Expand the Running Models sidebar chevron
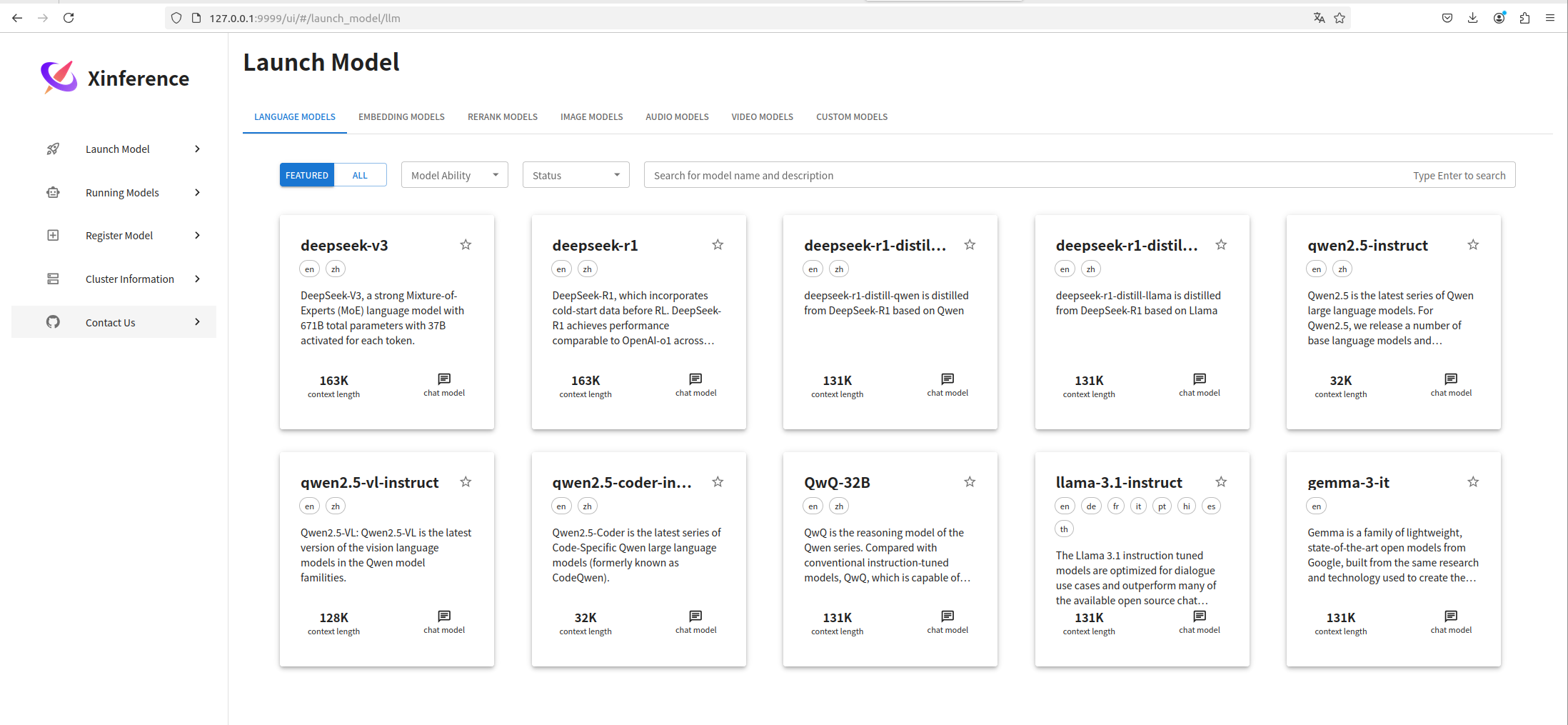1568x725 pixels. [198, 192]
